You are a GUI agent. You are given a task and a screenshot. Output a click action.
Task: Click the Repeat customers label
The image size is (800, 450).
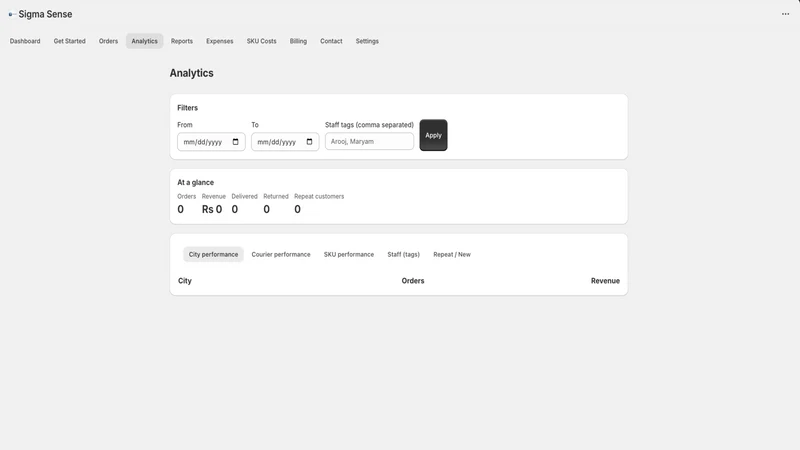(319, 196)
